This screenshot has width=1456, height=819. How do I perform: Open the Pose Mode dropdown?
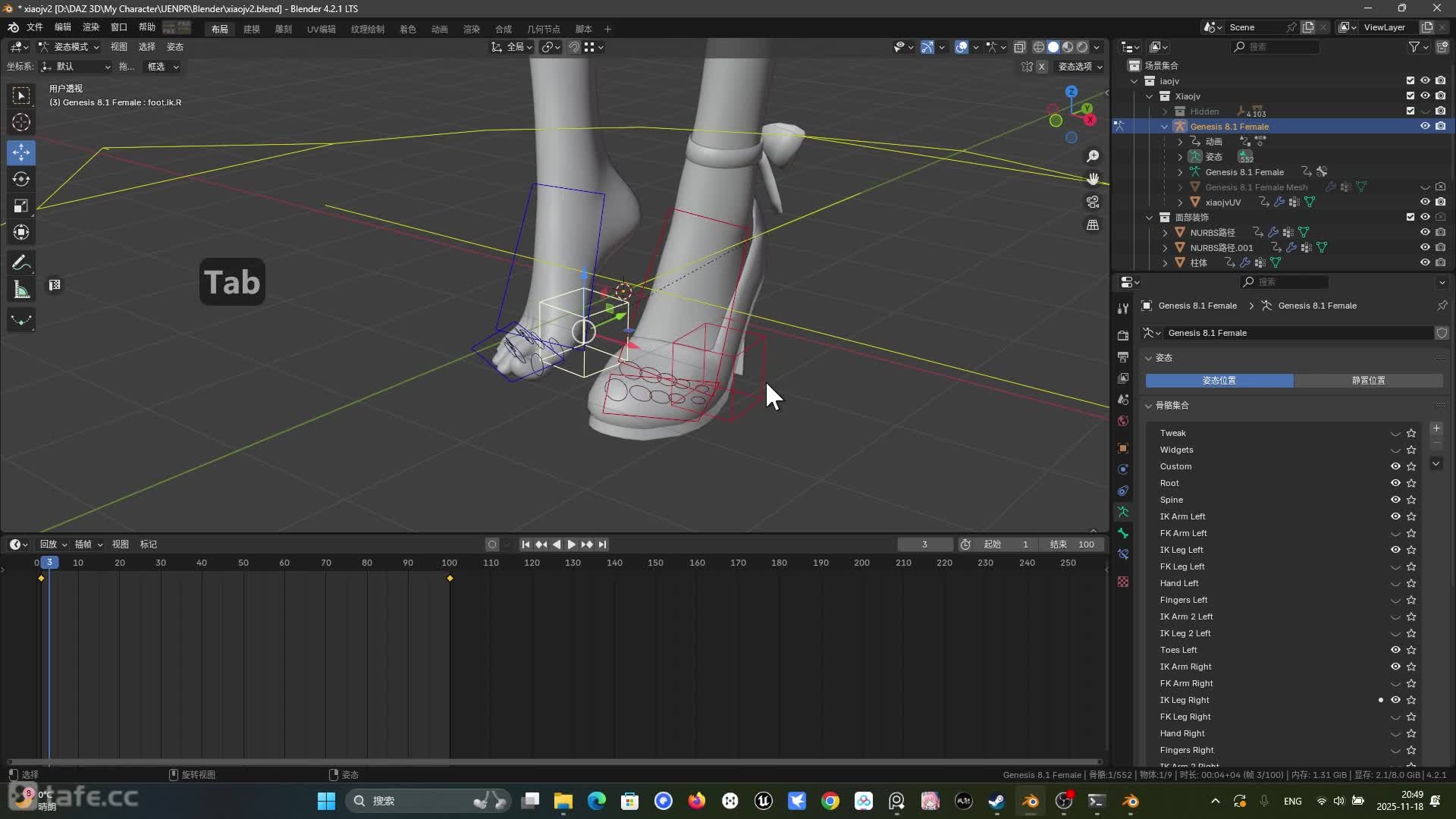70,47
